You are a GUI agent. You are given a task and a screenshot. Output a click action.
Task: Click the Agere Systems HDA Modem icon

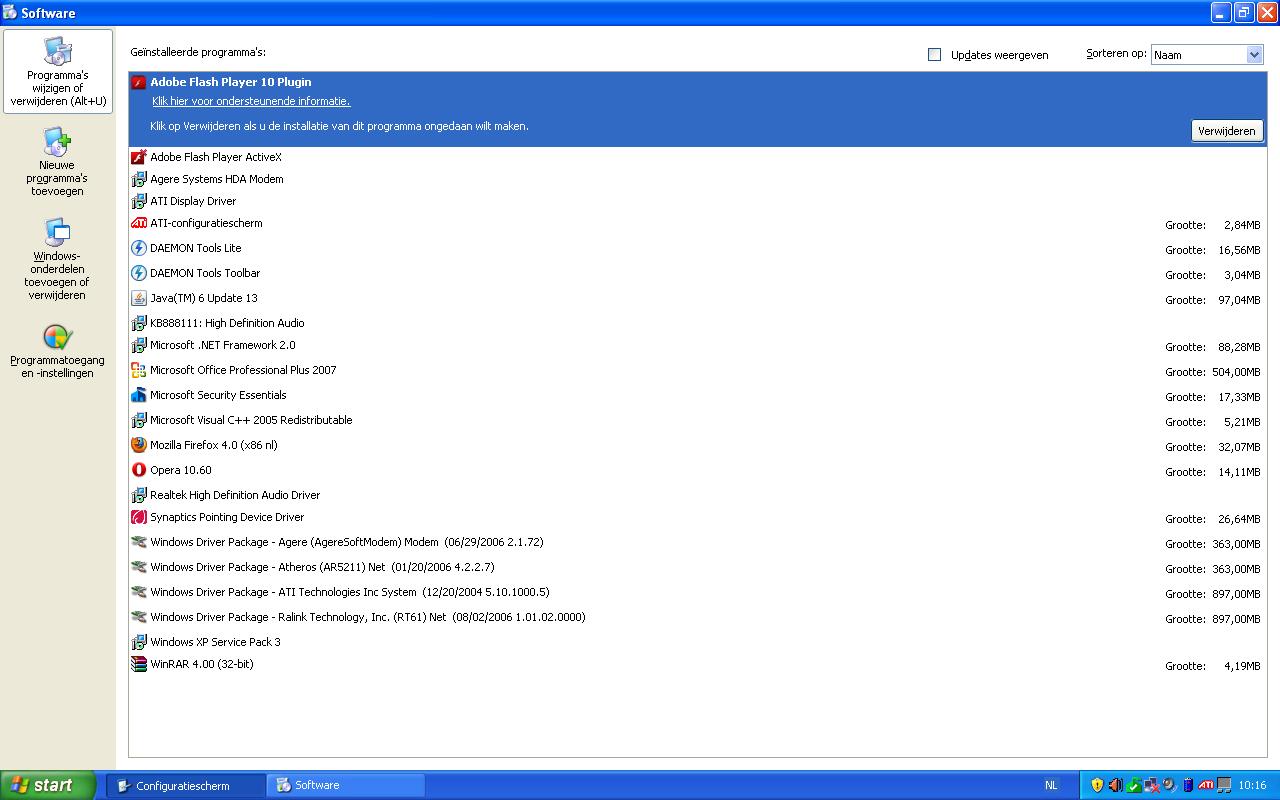[x=139, y=179]
